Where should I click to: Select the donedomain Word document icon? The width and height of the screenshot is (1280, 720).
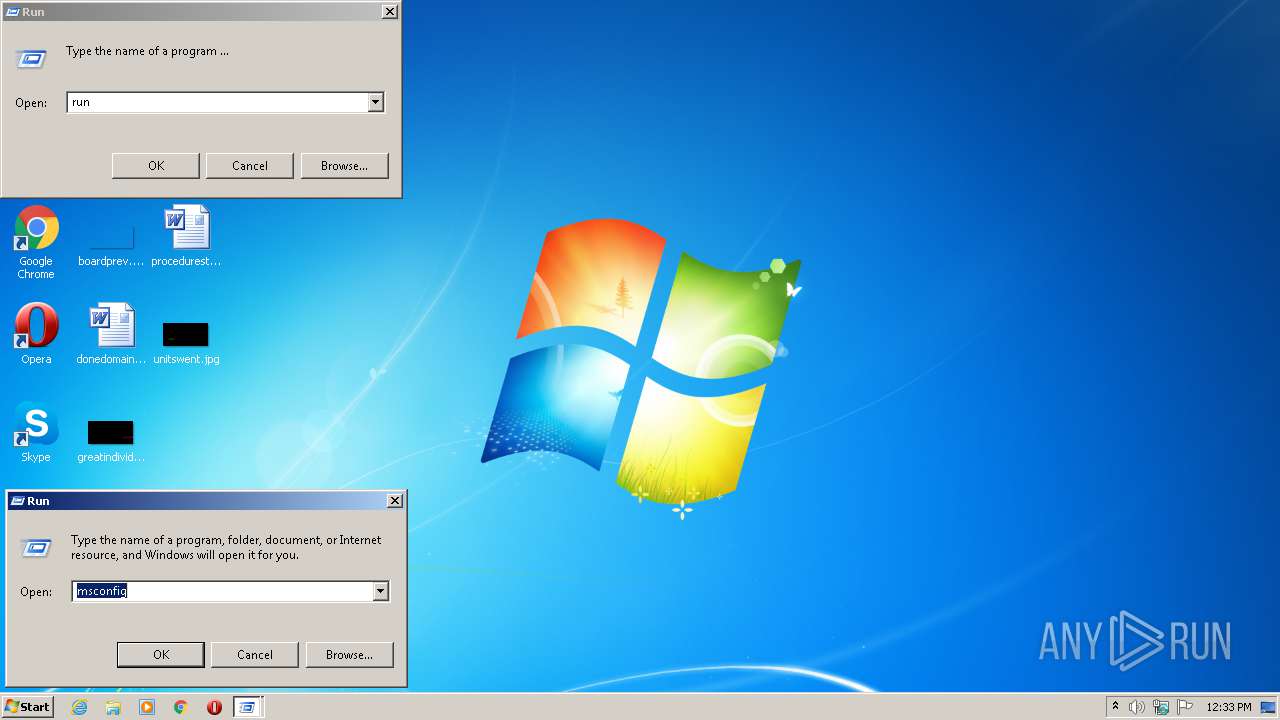(x=111, y=334)
